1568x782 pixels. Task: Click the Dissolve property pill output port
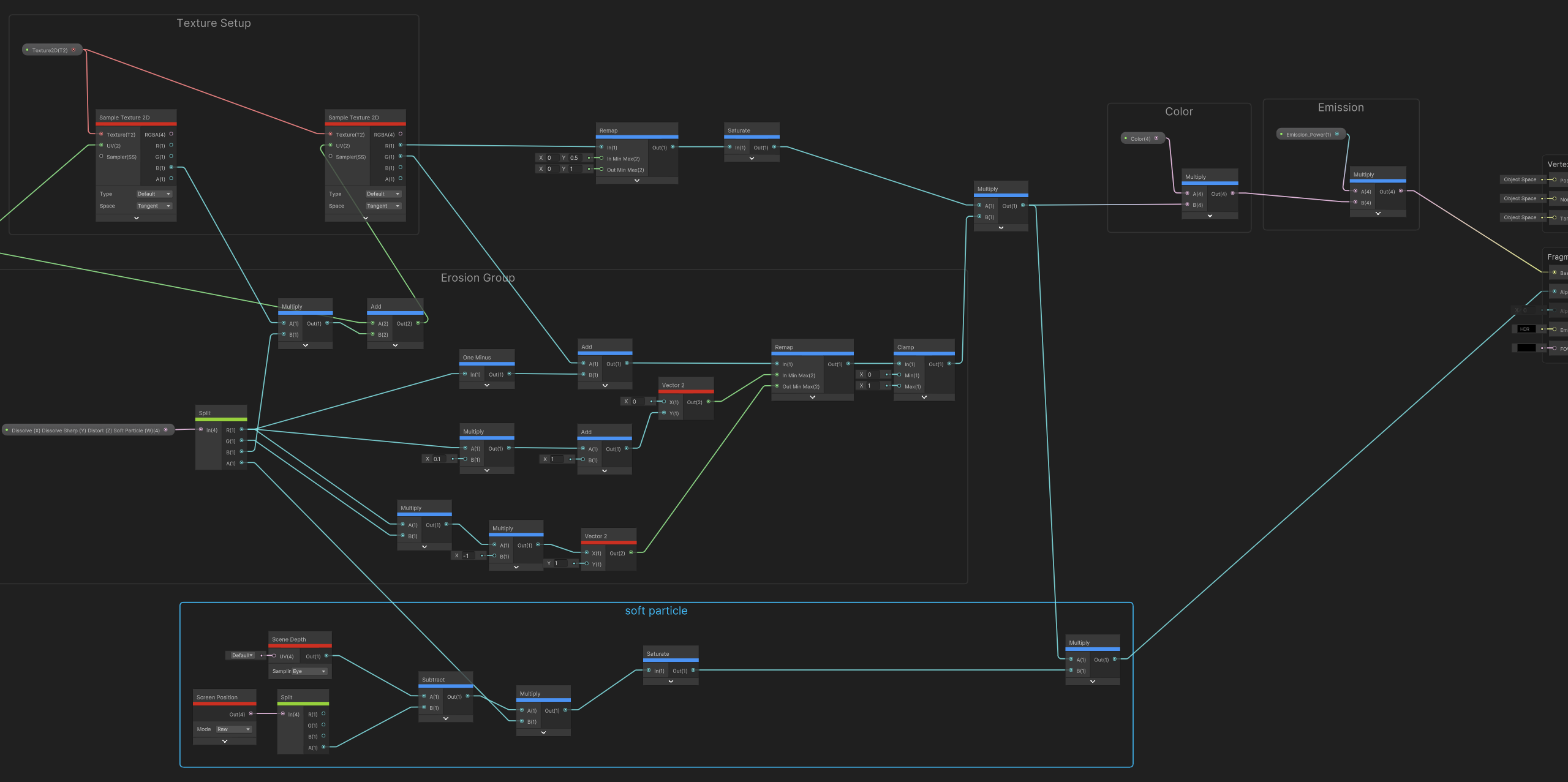tap(165, 430)
